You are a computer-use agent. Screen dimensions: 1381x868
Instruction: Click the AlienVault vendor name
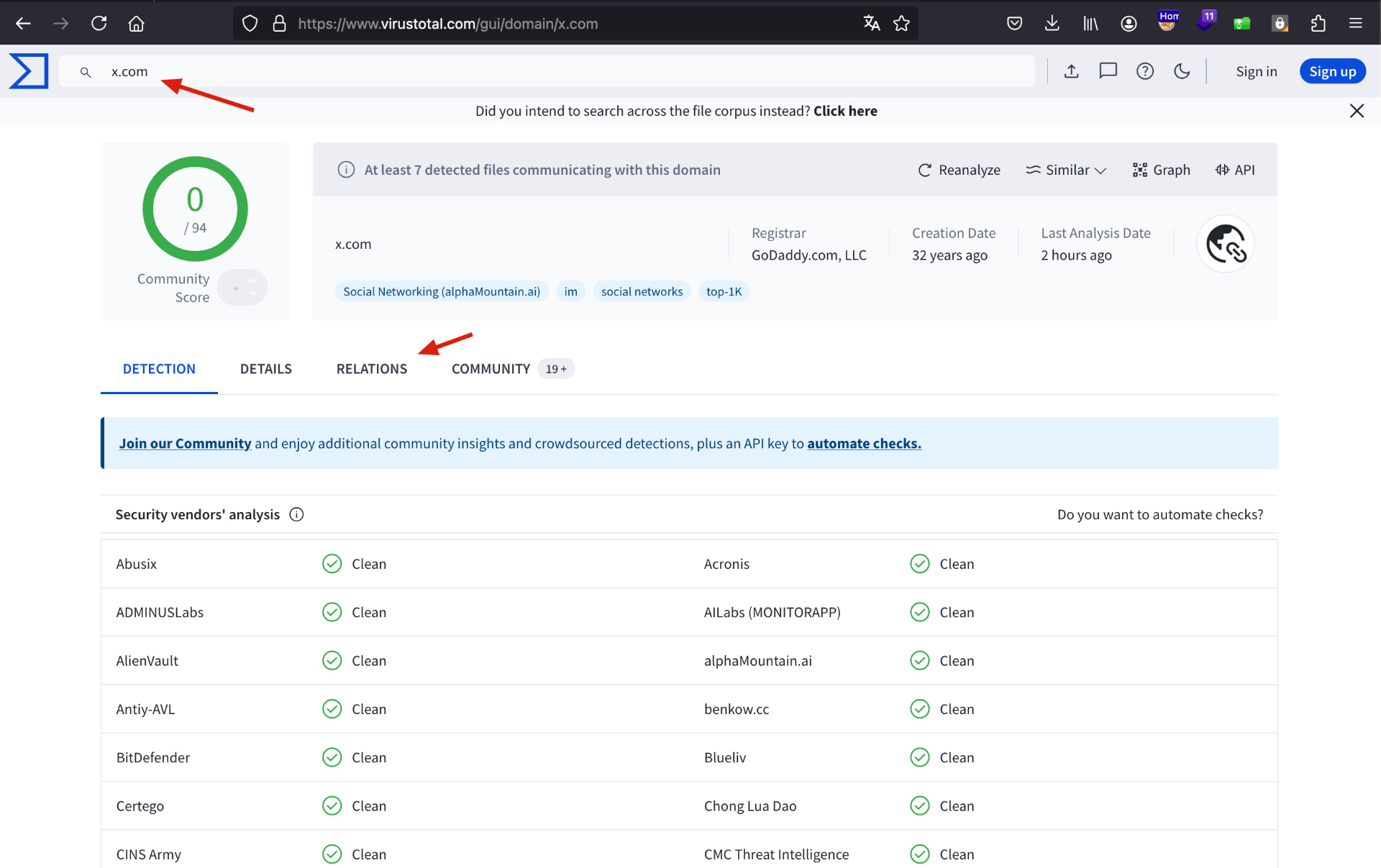[147, 661]
